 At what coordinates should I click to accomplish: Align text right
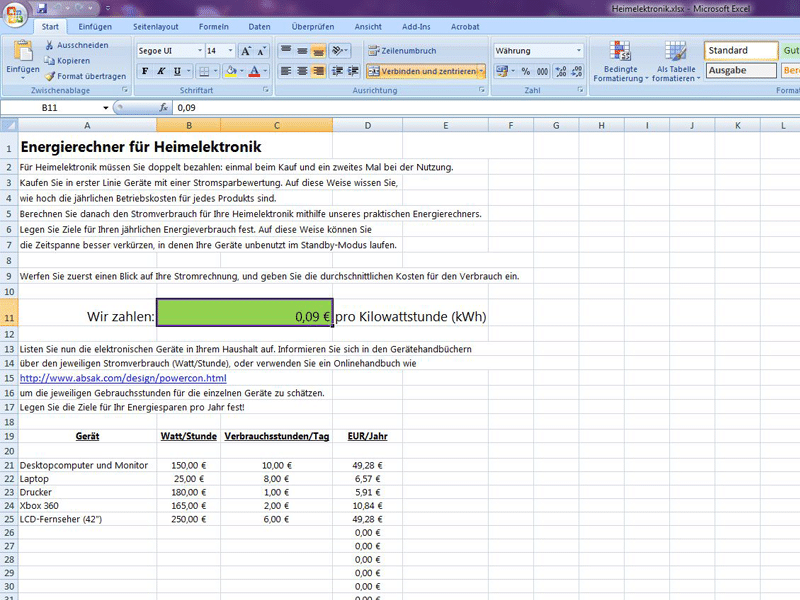(318, 71)
